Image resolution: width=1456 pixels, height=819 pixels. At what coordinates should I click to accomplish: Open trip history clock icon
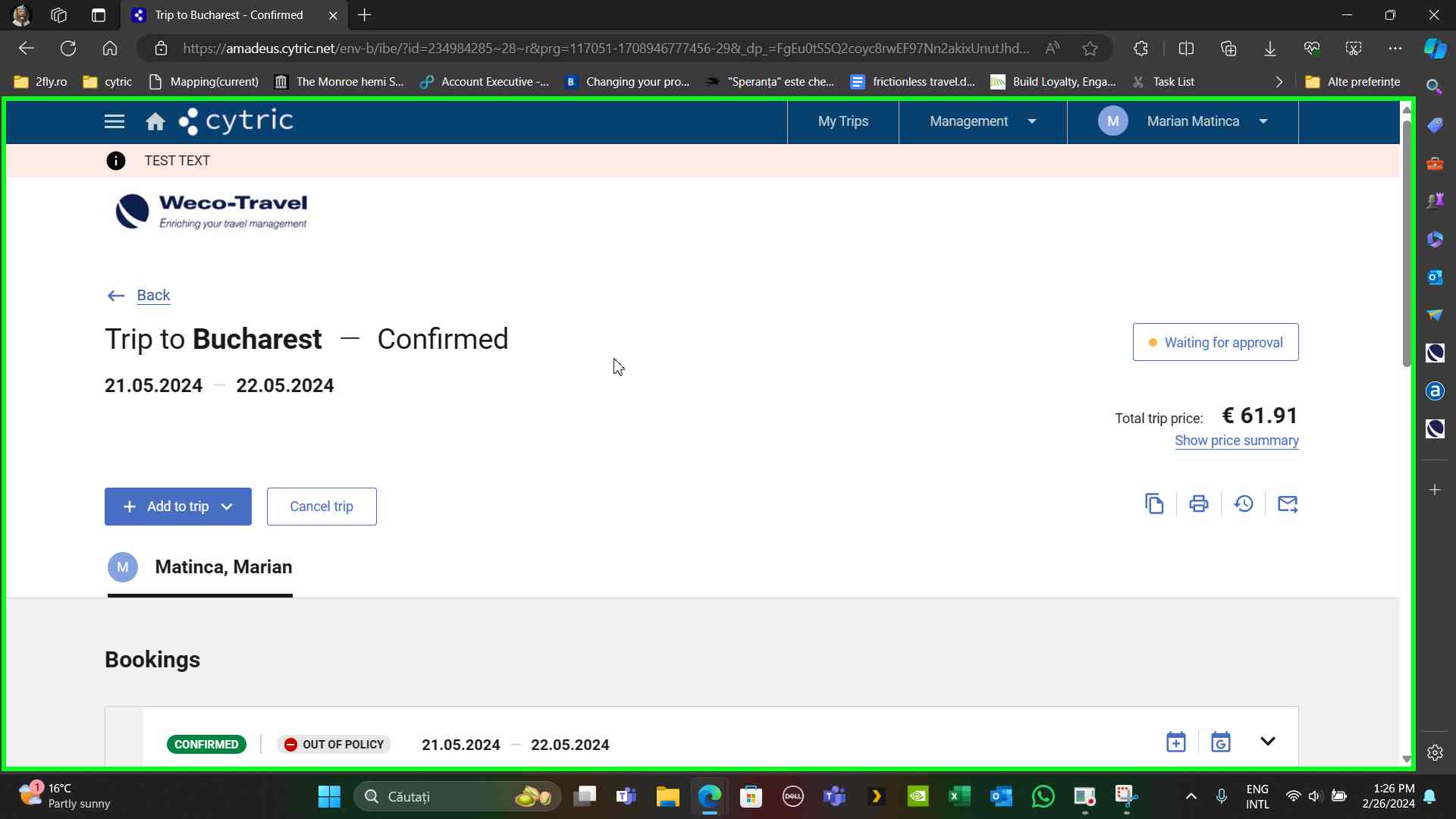tap(1244, 504)
